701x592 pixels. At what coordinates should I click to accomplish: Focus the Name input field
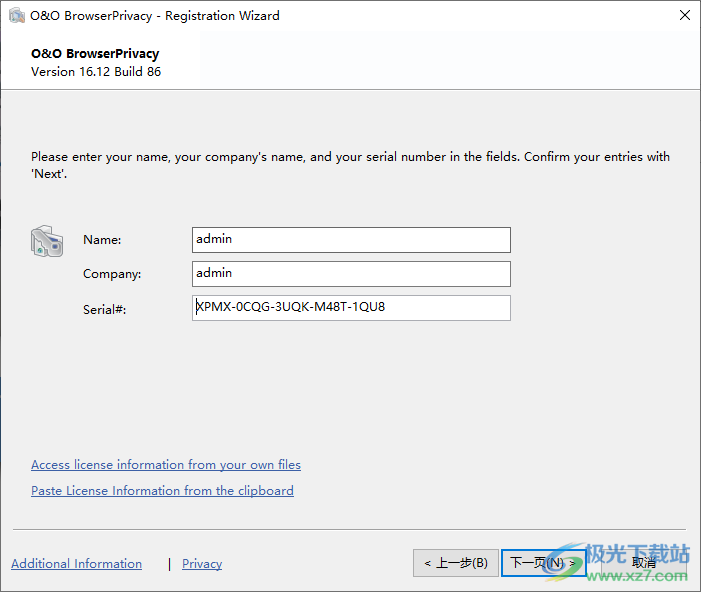point(351,240)
